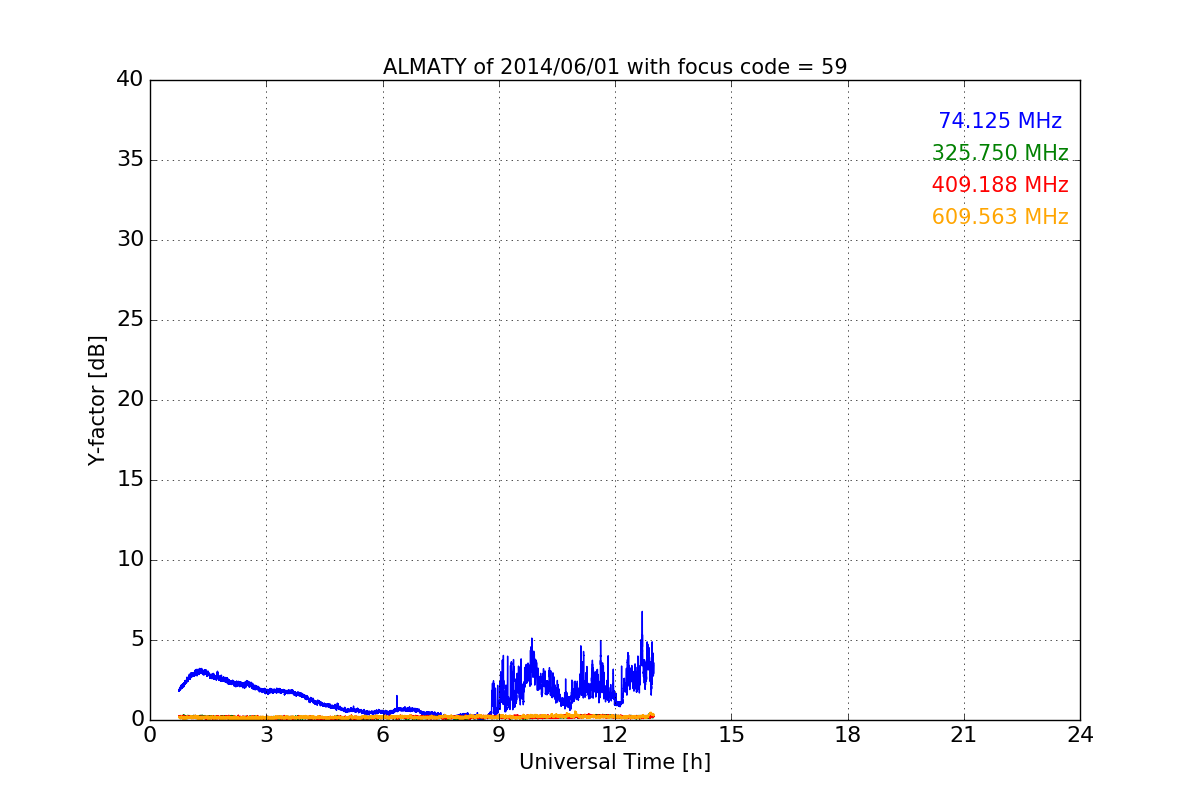This screenshot has width=1200, height=800.
Task: Click the x-axis tick label 12
Action: point(615,734)
